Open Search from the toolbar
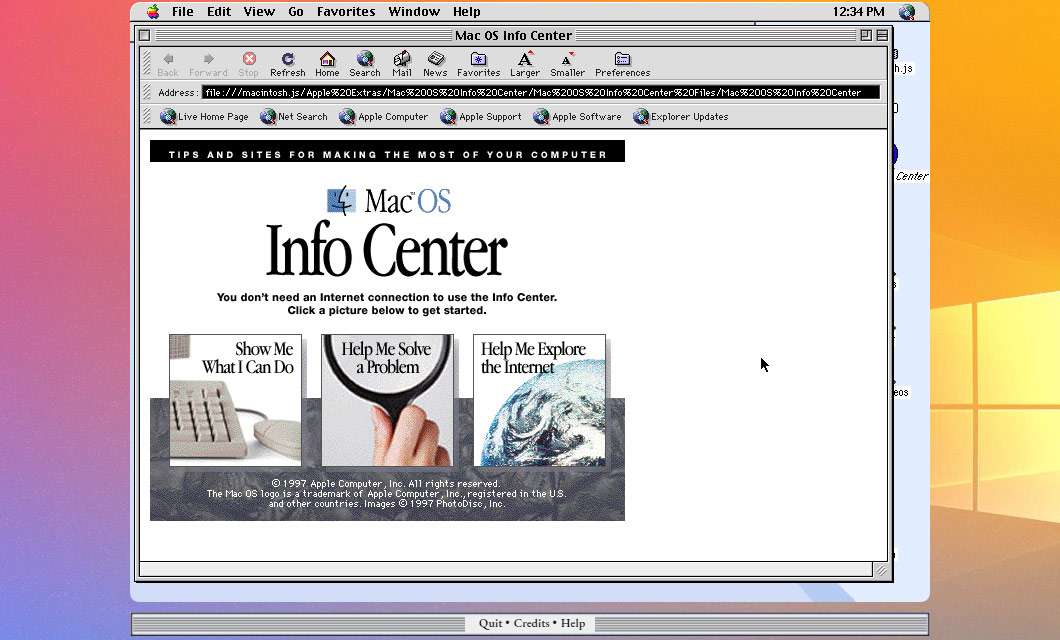 click(x=365, y=64)
